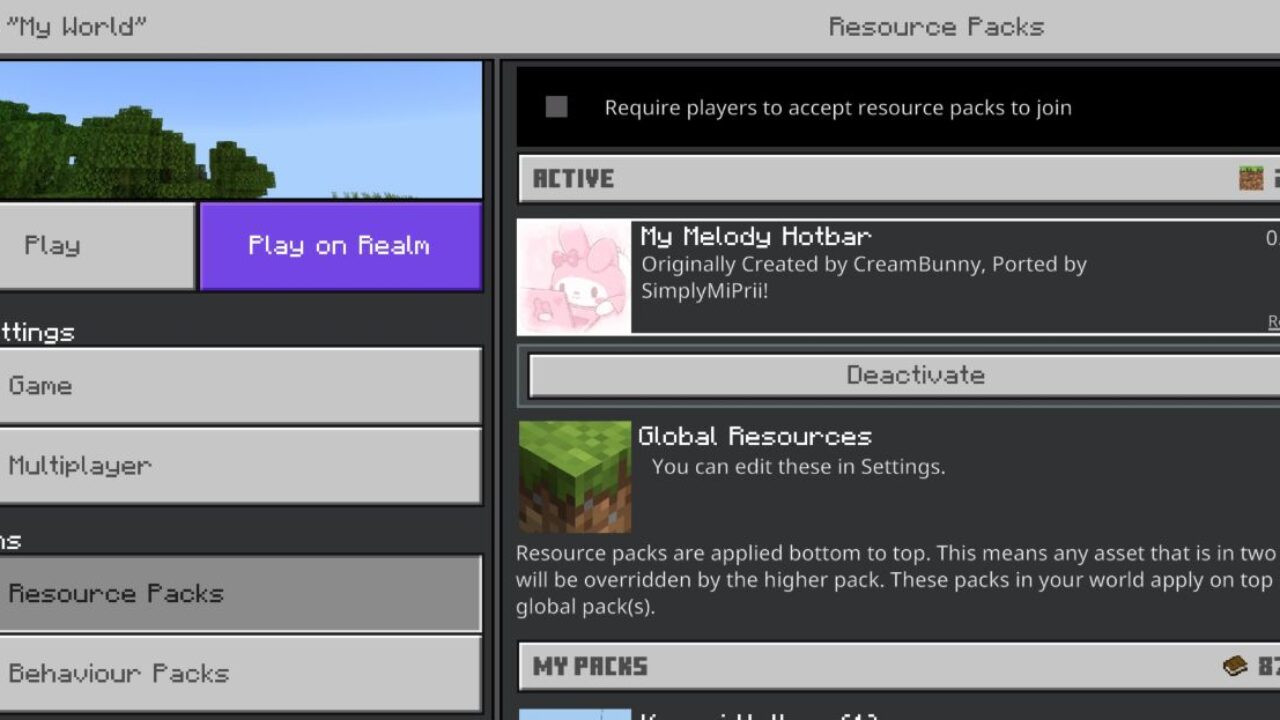This screenshot has height=720, width=1280.
Task: Collapse the ACTIVE packs header
Action: 899,179
